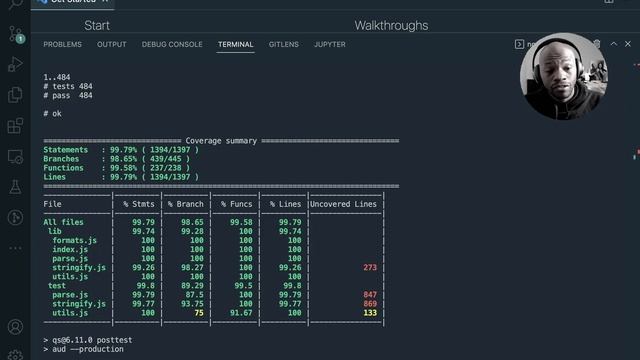Switch to the Problems tab

pos(62,44)
